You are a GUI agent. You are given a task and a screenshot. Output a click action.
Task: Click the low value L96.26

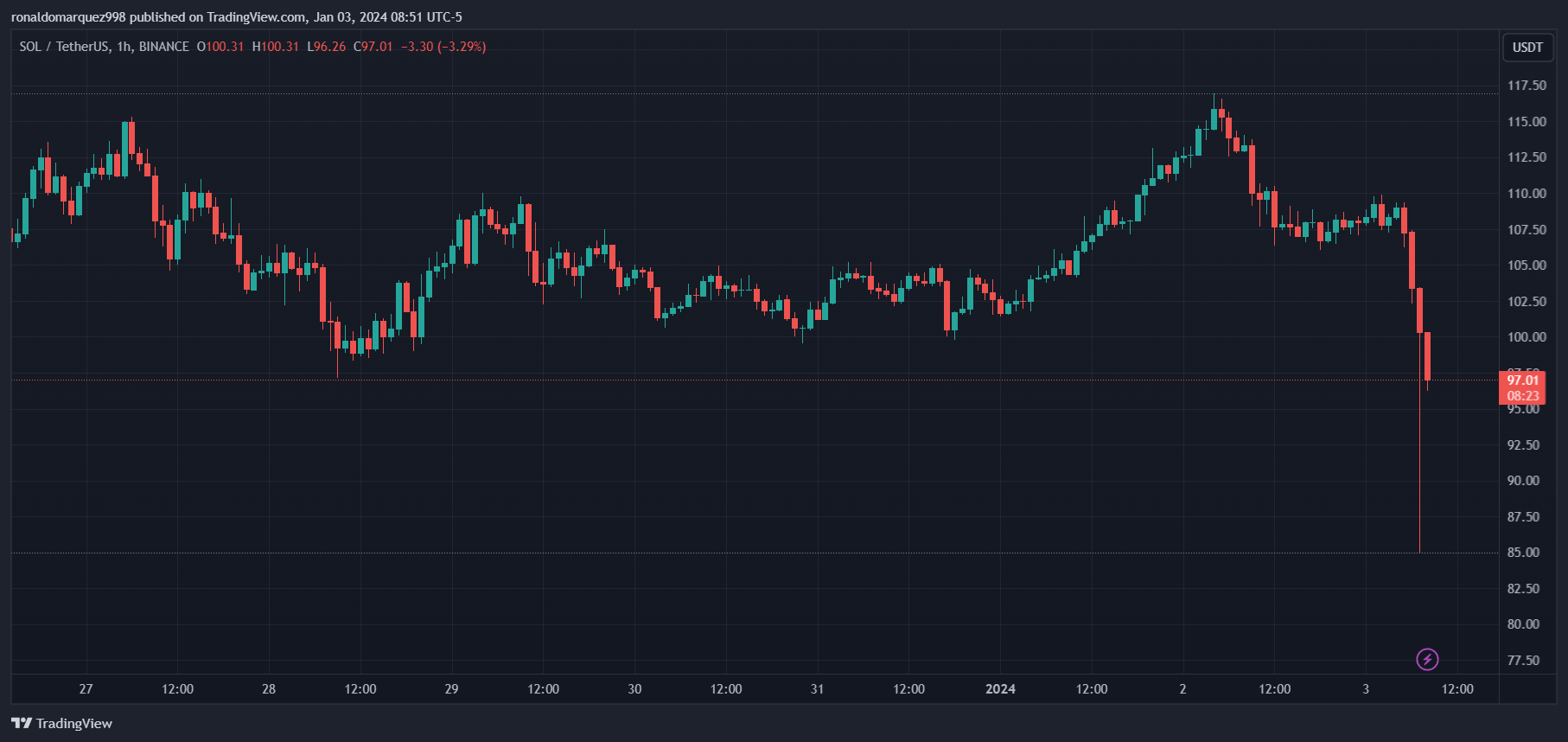pos(326,47)
